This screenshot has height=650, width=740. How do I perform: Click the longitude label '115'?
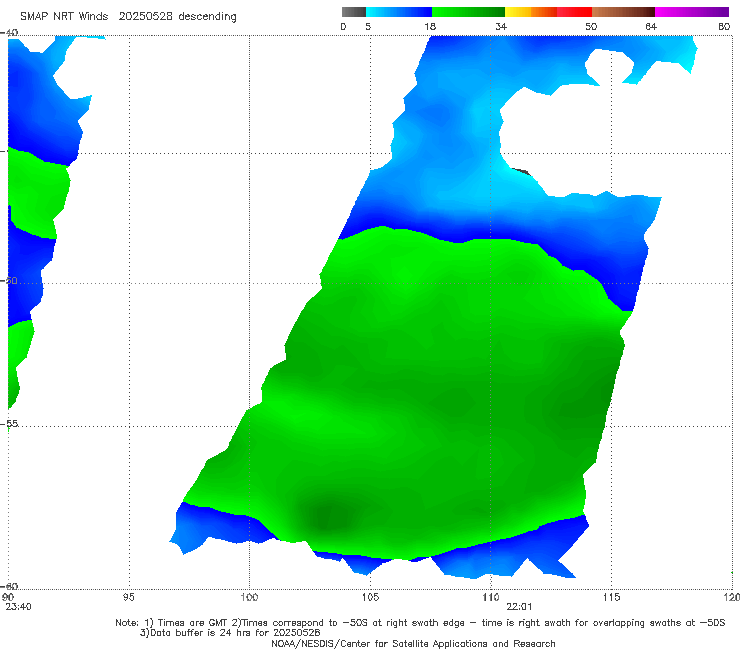pos(611,597)
